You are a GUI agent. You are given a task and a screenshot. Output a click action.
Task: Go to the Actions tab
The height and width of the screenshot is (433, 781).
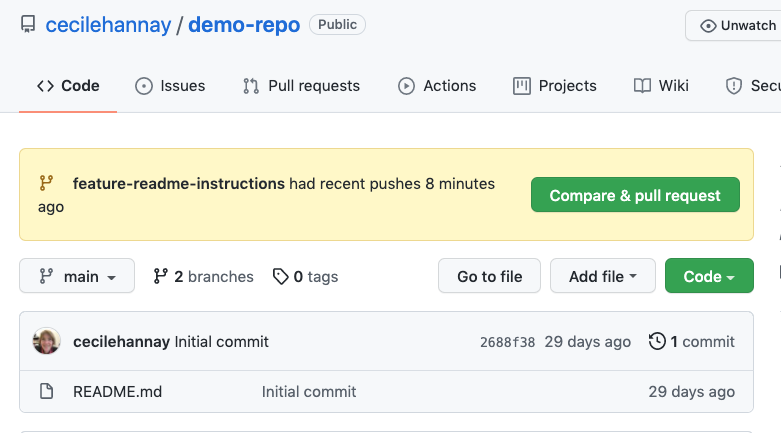pyautogui.click(x=437, y=86)
